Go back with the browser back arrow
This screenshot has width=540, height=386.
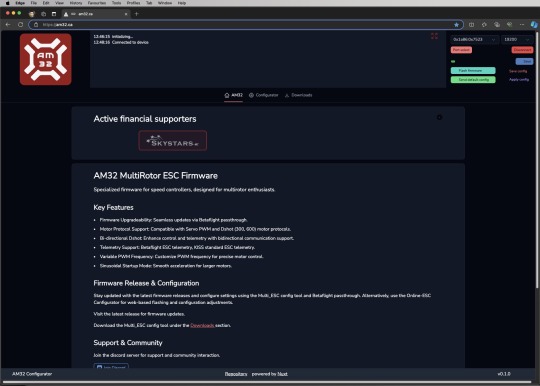[x=8, y=25]
